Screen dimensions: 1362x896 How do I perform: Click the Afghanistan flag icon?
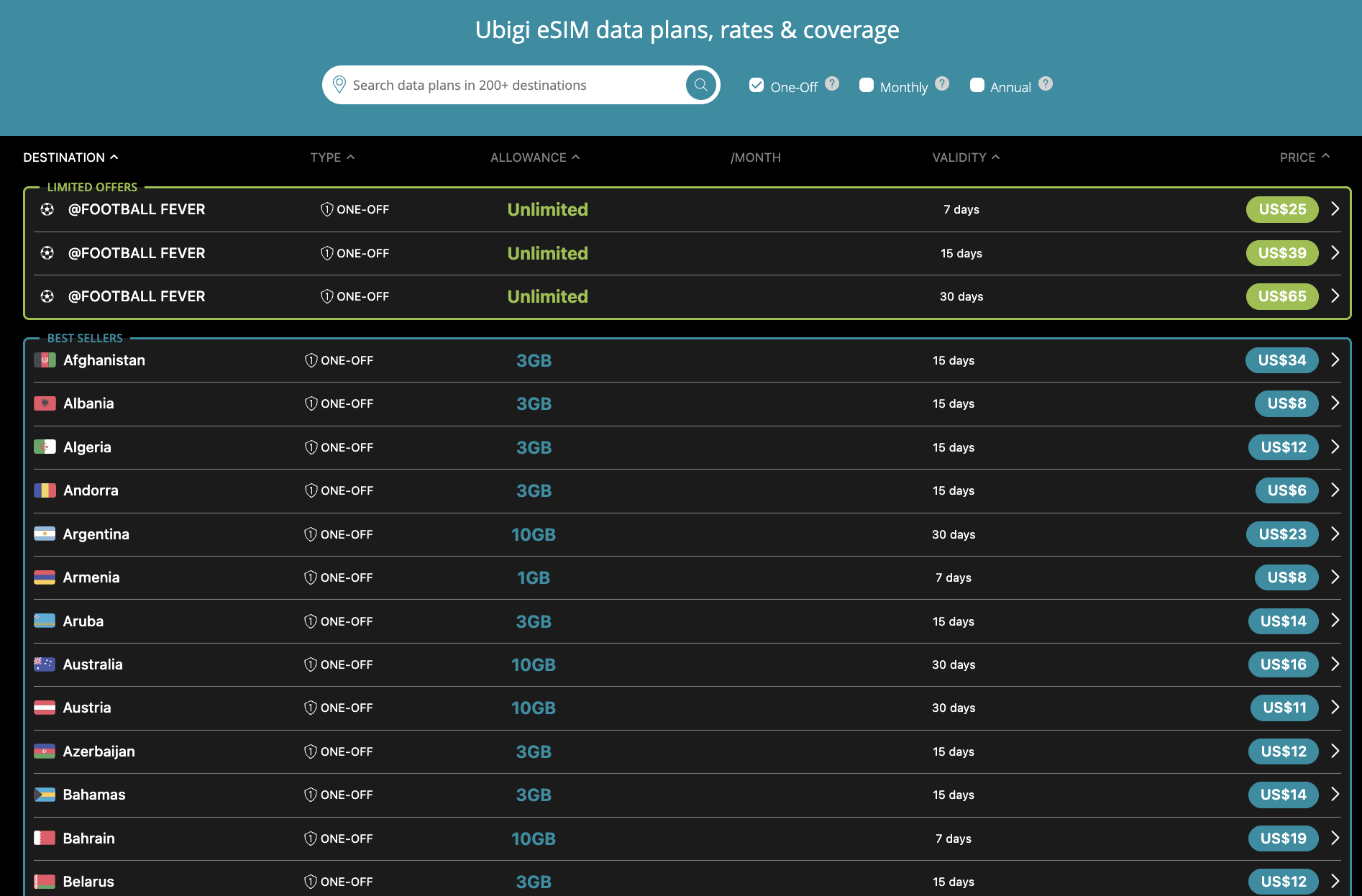45,360
